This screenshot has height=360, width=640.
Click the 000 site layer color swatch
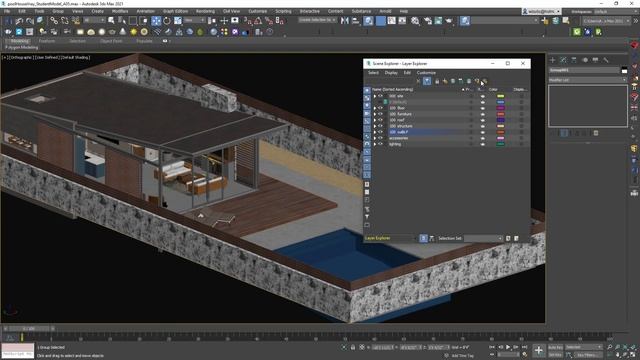click(500, 96)
